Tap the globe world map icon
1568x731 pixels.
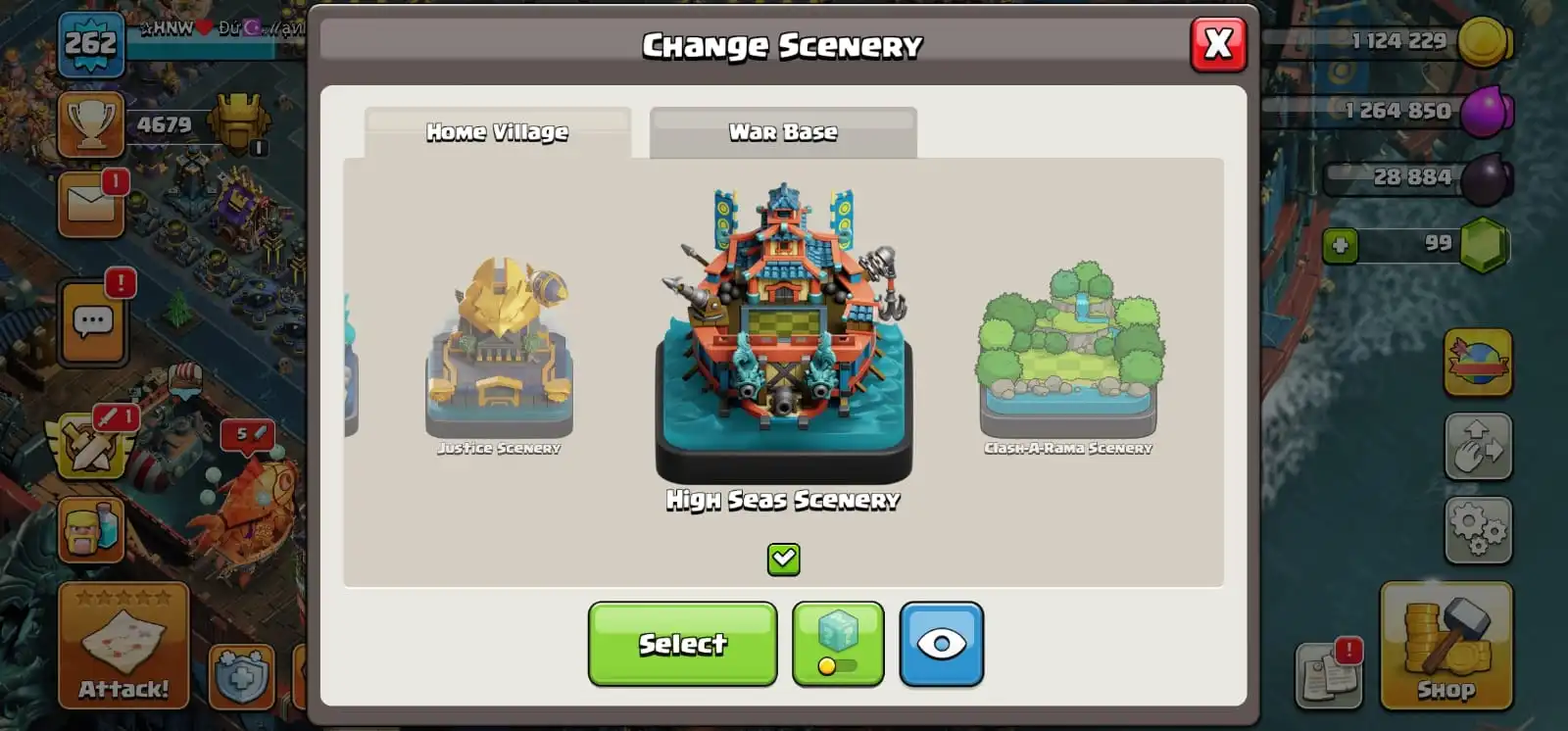coord(1478,363)
